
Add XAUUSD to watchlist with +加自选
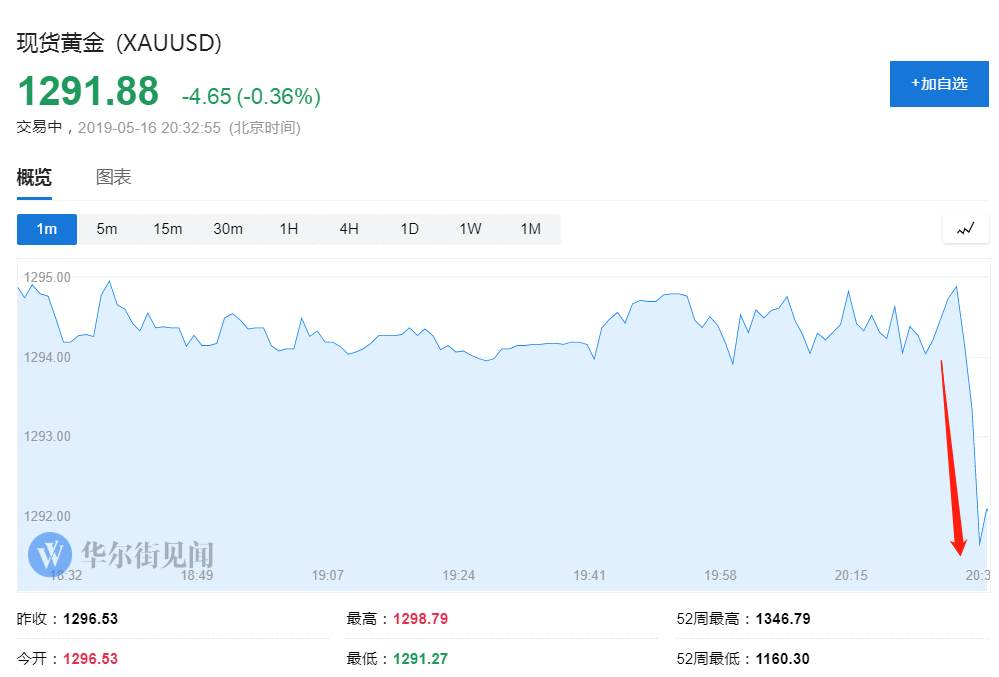pyautogui.click(x=939, y=84)
